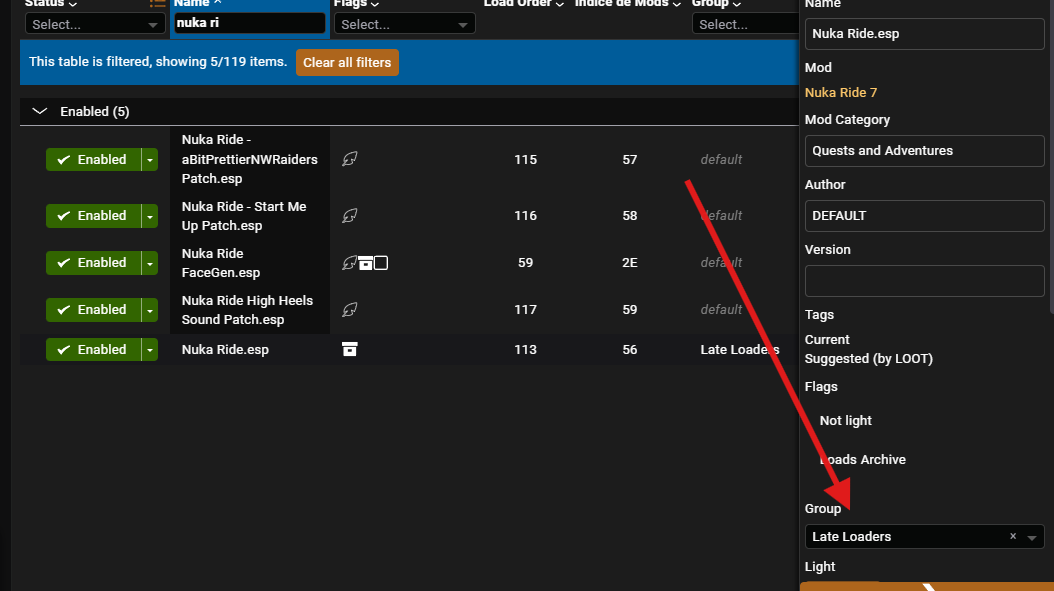Clear the Late Loaders group selection
Viewport: 1054px width, 591px height.
click(1013, 537)
